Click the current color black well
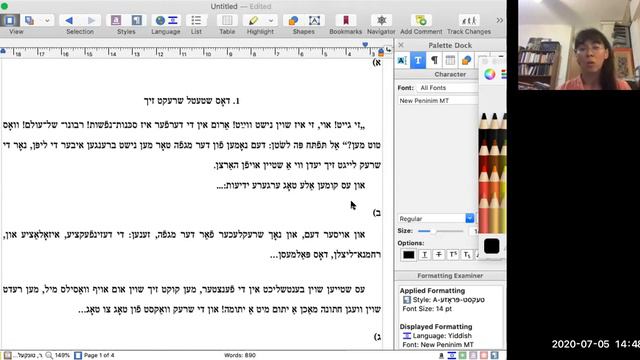640x360 pixels. (x=491, y=246)
